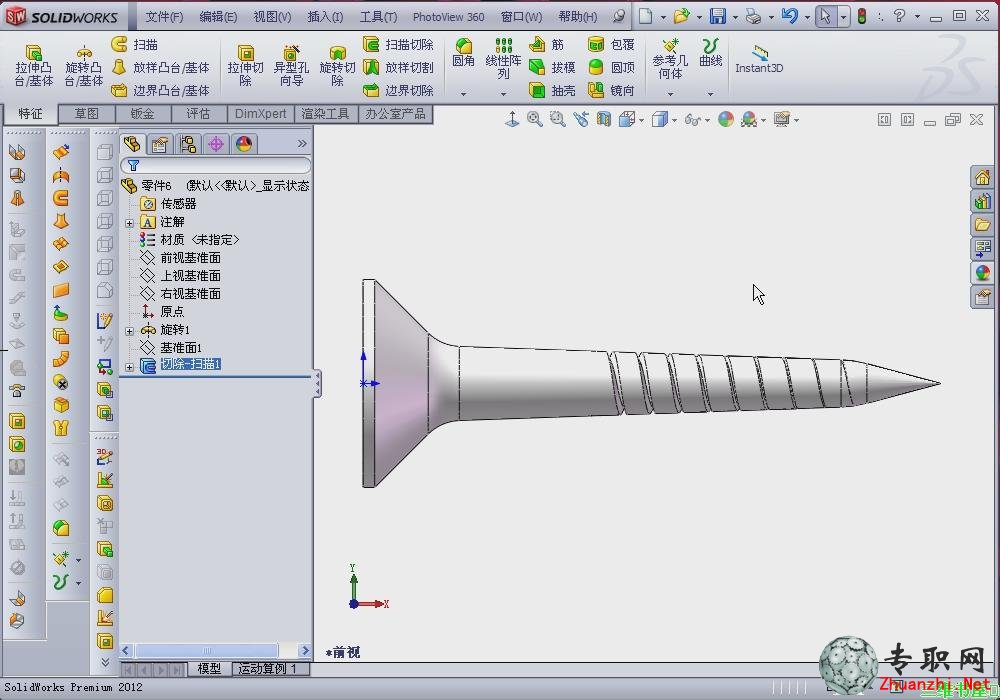Choose the 扫描切除 swept cut tool
The width and height of the screenshot is (1000, 700).
click(398, 44)
